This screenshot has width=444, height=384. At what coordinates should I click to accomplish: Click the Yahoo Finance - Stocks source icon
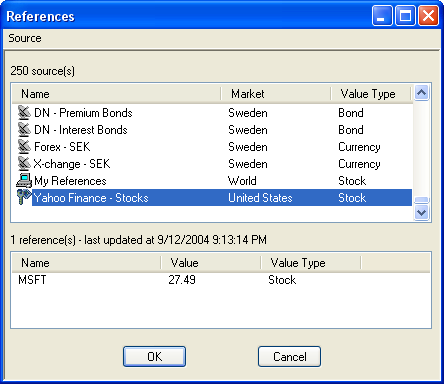click(24, 197)
